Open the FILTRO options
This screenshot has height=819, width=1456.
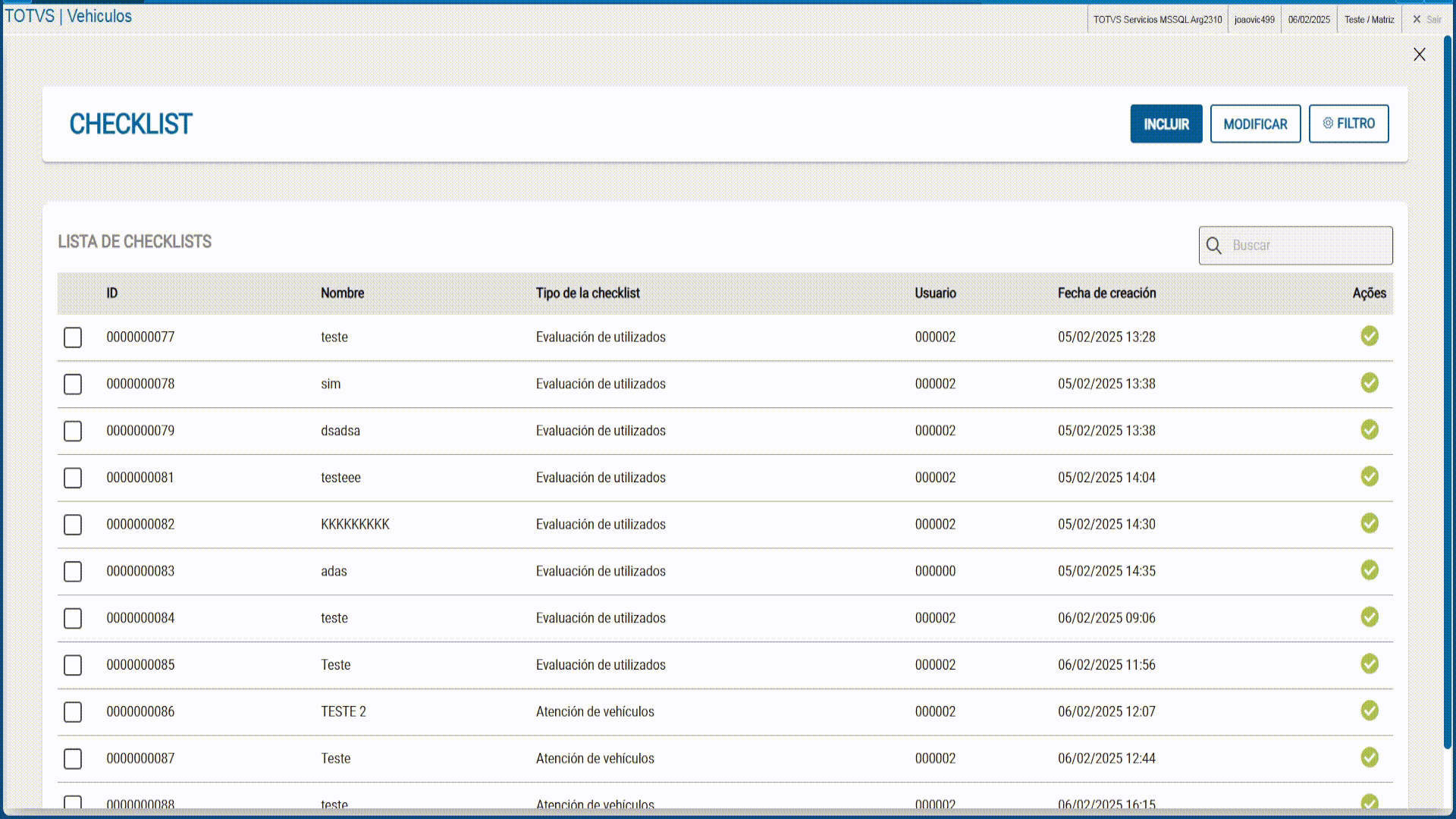pos(1348,124)
